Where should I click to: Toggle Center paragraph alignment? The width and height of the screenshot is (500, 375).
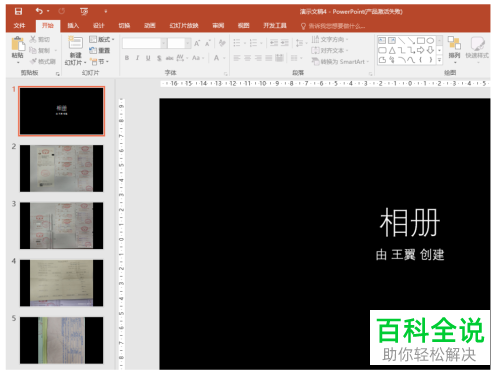(x=247, y=58)
